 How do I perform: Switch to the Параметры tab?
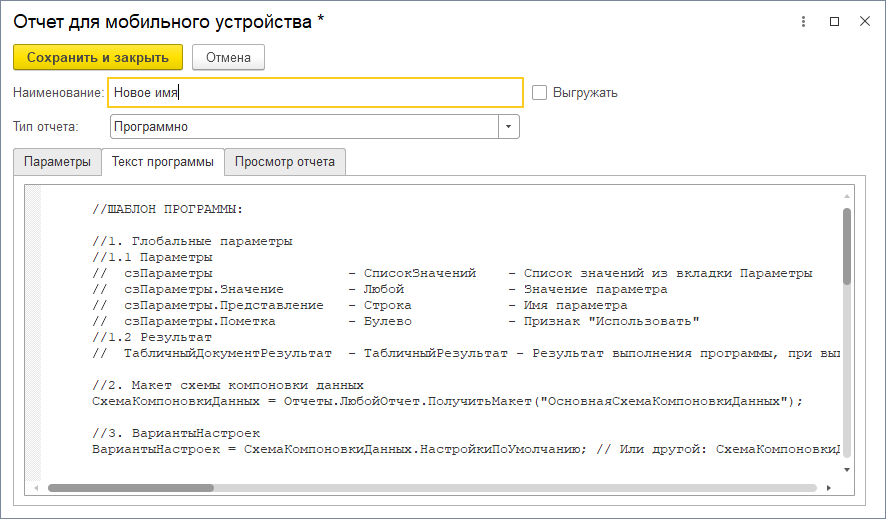pos(57,162)
